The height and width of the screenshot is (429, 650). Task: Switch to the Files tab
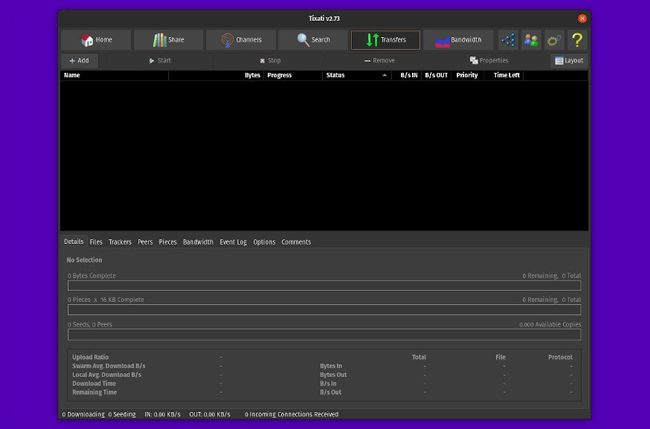click(x=96, y=242)
